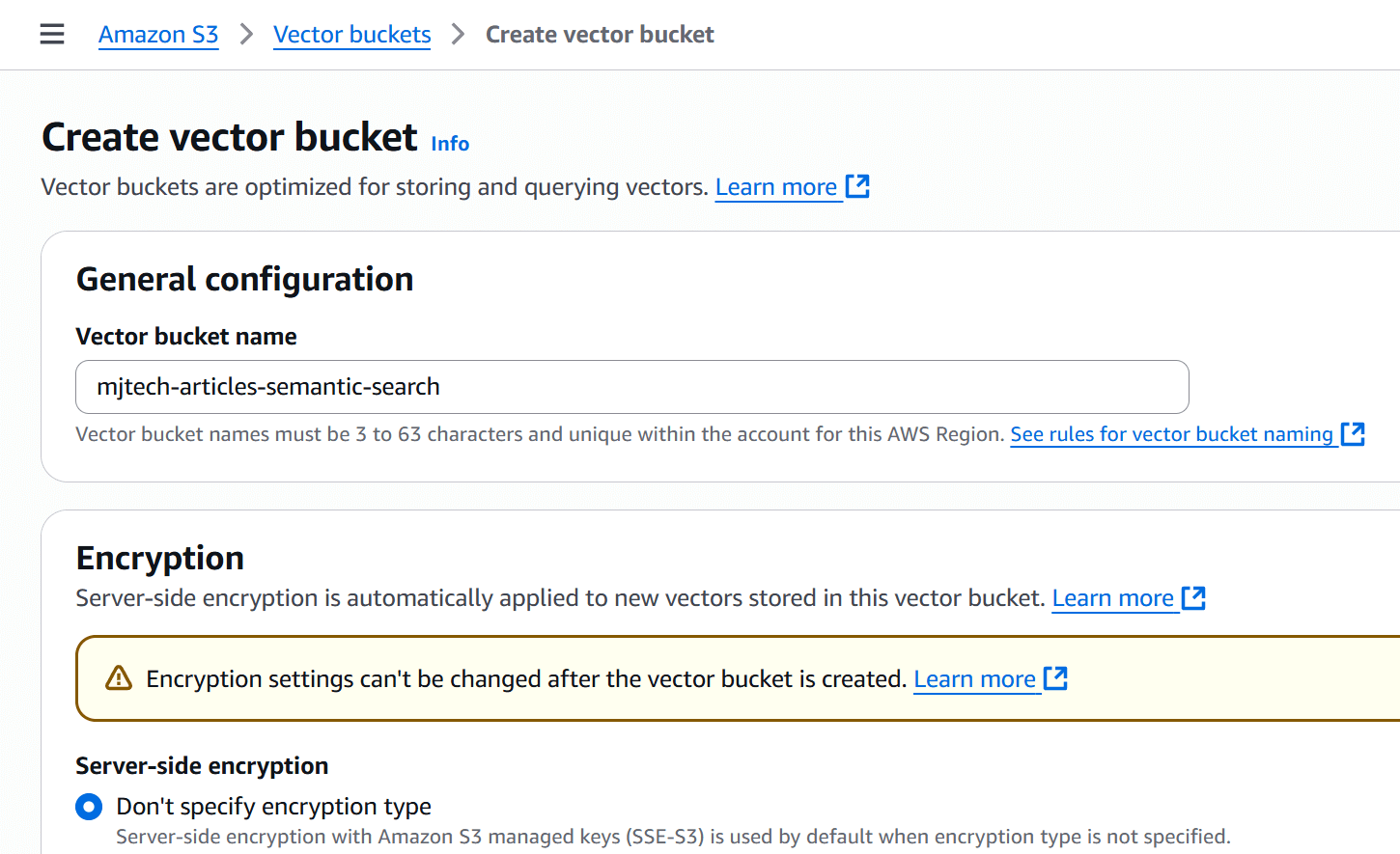The height and width of the screenshot is (854, 1400).
Task: Click the yellow encryption warning banner
Action: [579, 678]
